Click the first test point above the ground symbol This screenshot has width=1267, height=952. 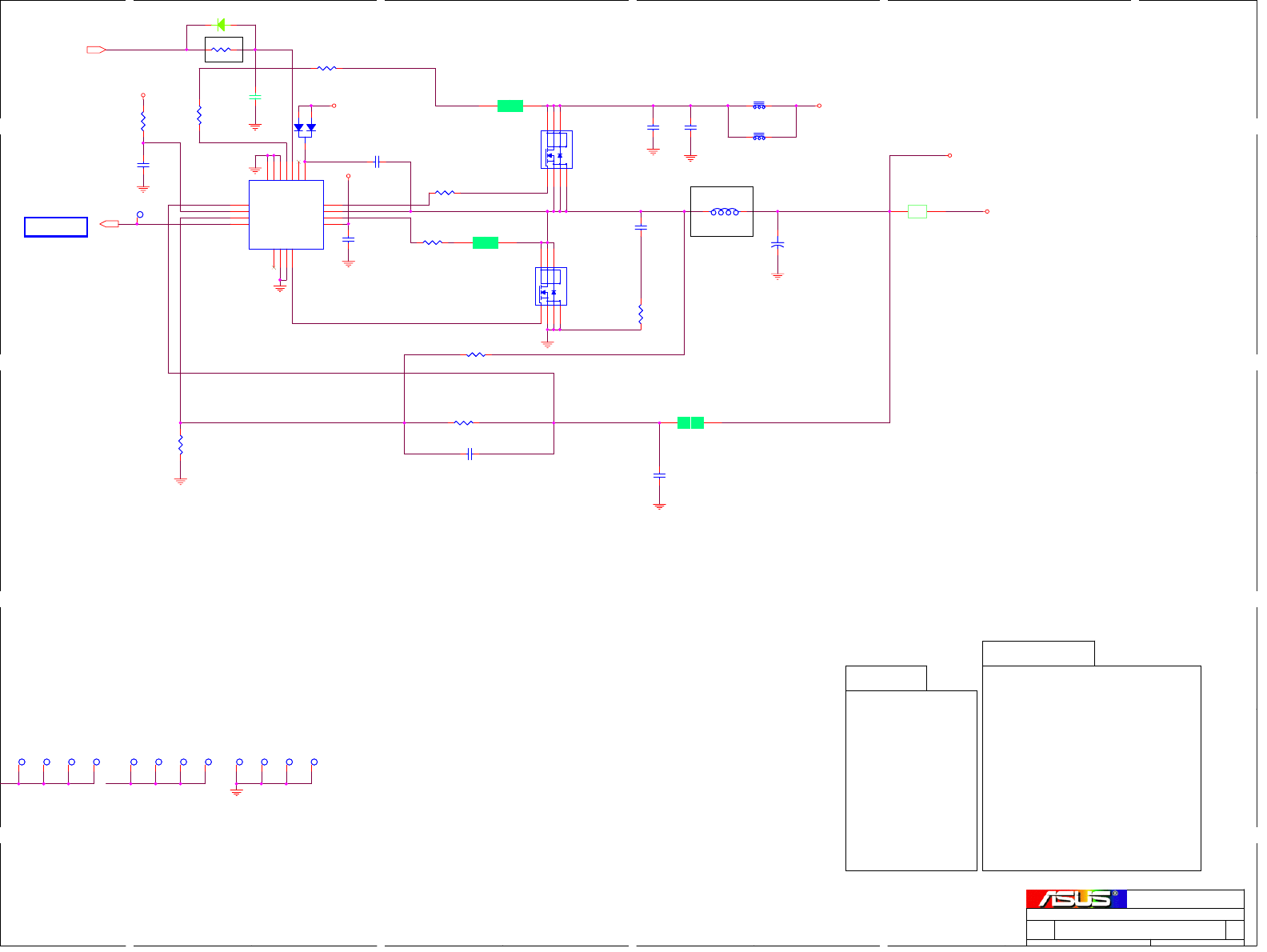(x=239, y=762)
